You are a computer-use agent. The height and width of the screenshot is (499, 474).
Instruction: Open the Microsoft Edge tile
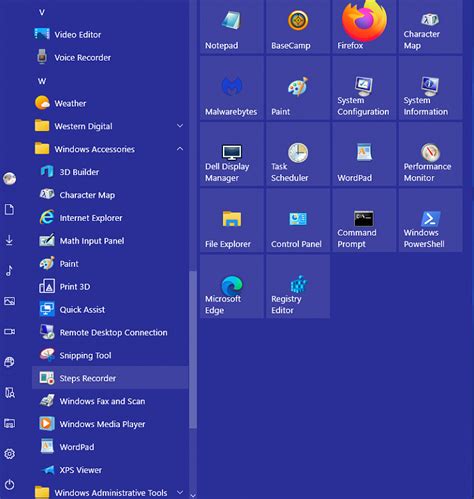(x=232, y=286)
